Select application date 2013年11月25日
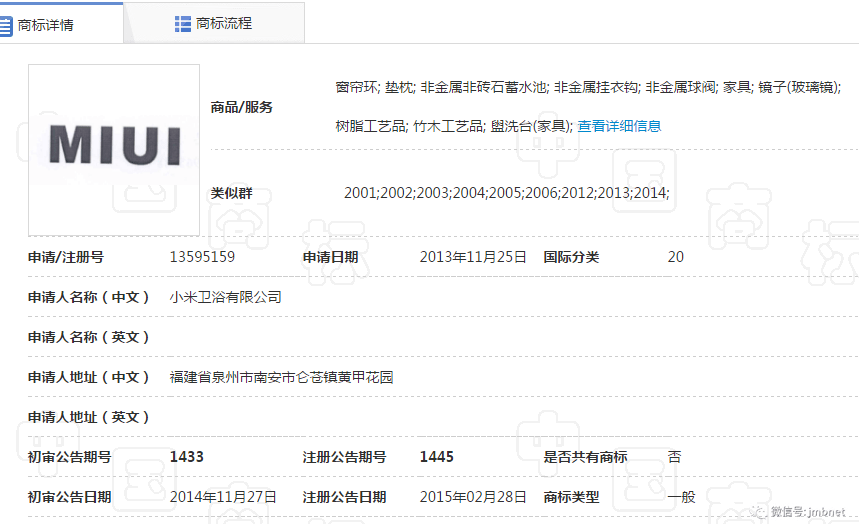Screen dimensions: 859x524 point(473,257)
